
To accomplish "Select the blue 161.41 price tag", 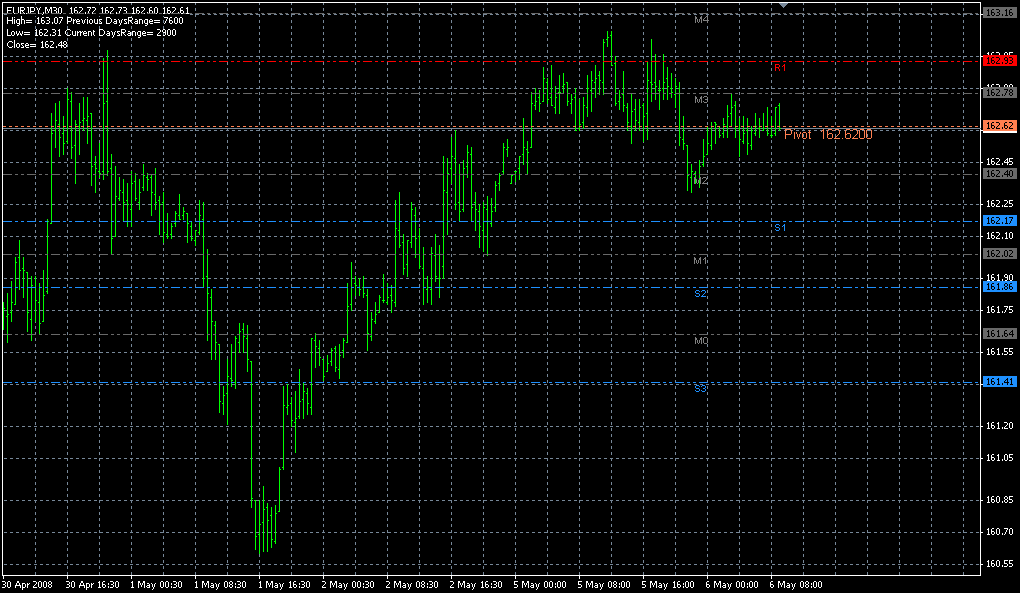I will pos(999,382).
